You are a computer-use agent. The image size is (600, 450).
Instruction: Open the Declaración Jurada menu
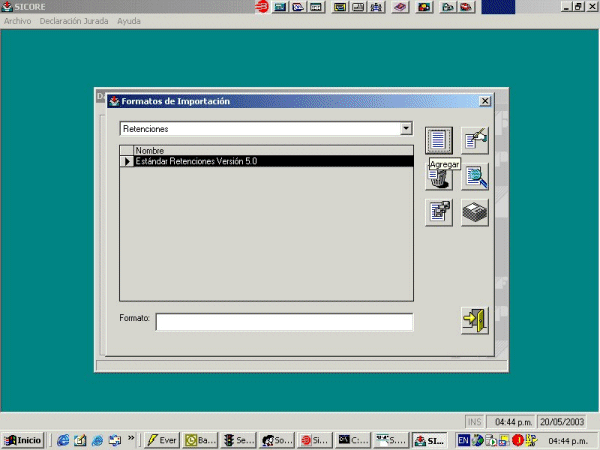coord(74,21)
